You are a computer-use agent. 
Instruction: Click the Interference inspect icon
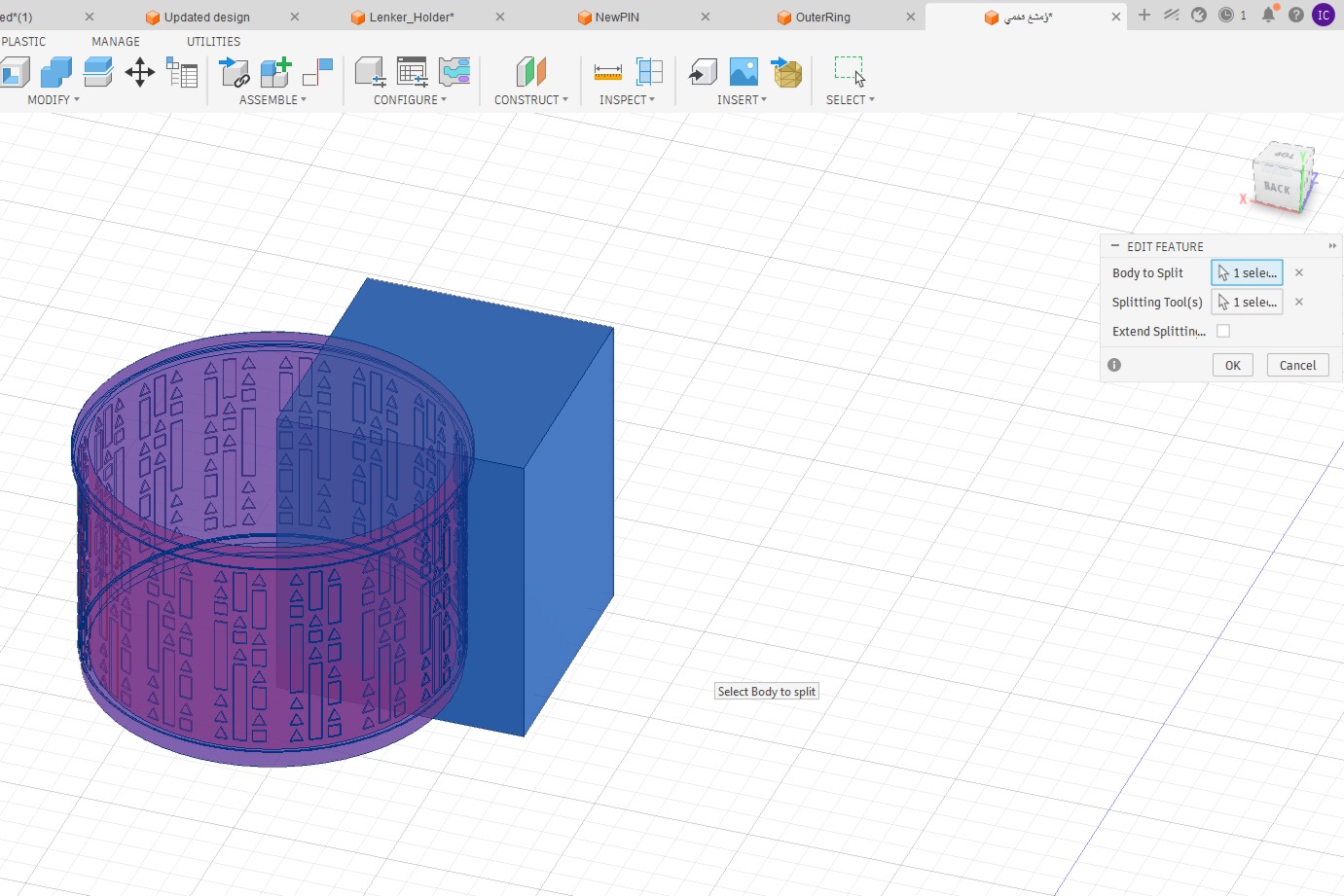pos(649,72)
